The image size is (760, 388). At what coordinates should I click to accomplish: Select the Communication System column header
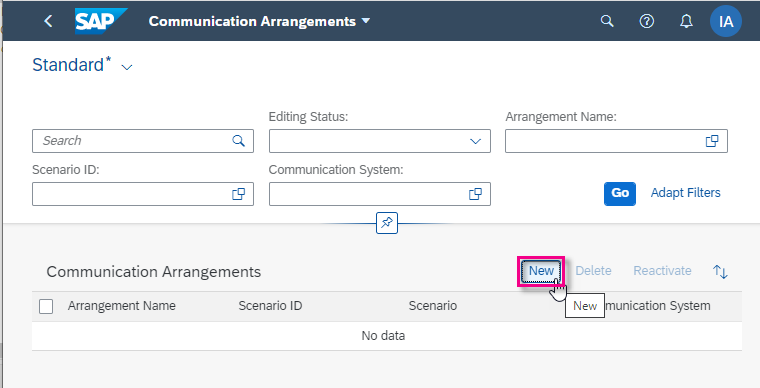click(658, 306)
